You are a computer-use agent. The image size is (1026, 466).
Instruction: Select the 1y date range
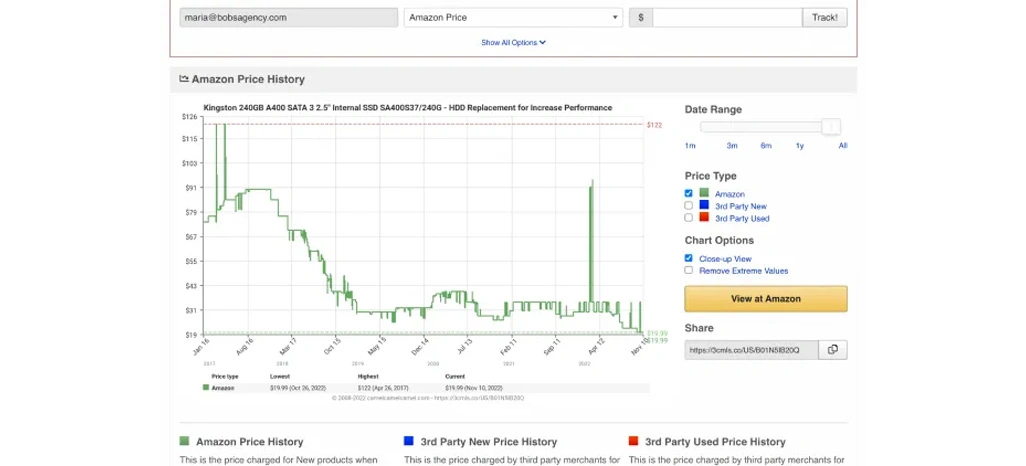coord(800,145)
